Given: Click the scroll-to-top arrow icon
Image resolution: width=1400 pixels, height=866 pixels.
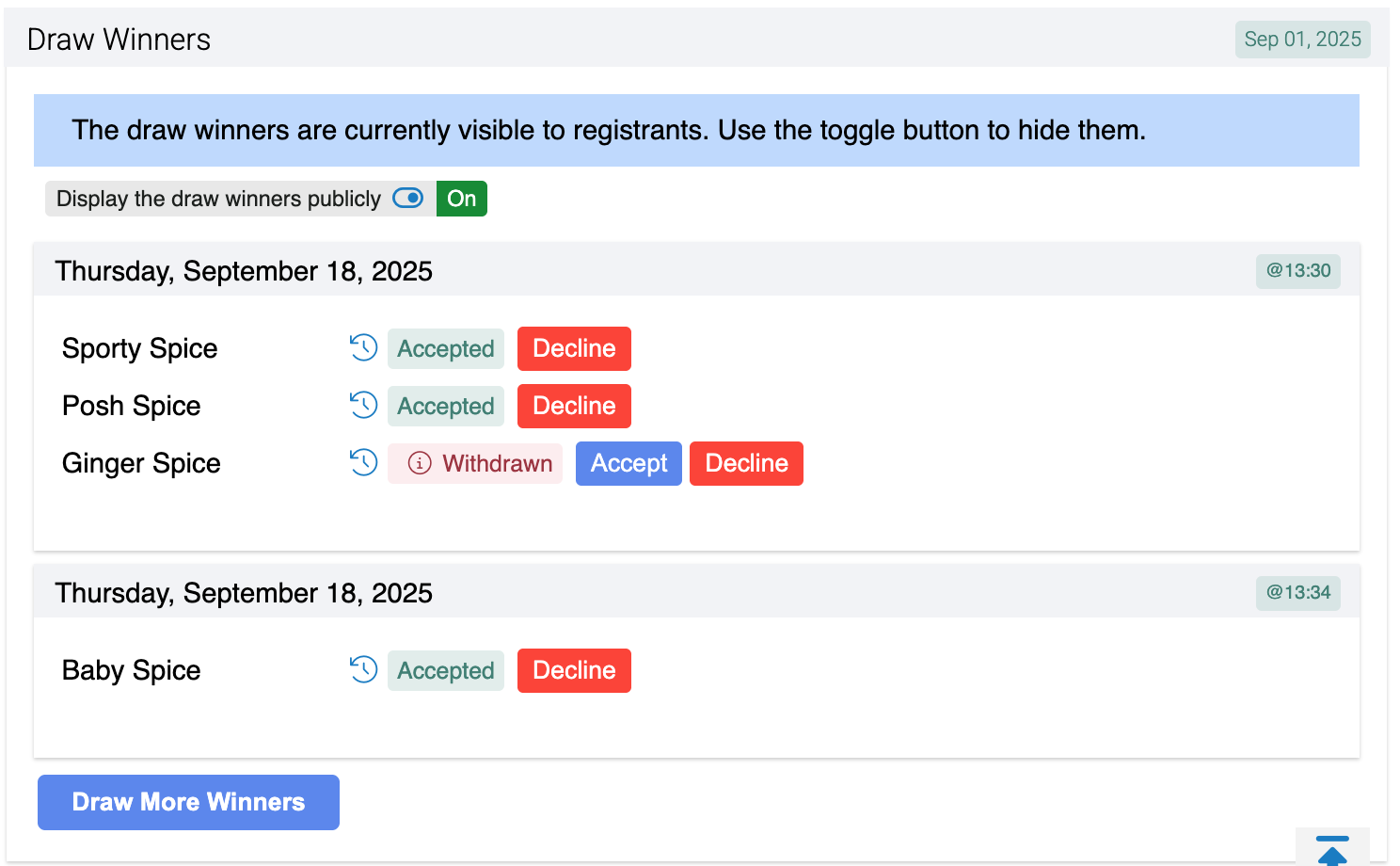Looking at the screenshot, I should [x=1332, y=850].
